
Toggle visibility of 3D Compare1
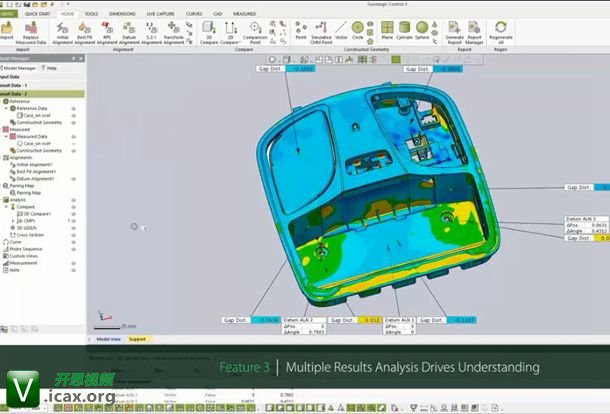[73, 214]
